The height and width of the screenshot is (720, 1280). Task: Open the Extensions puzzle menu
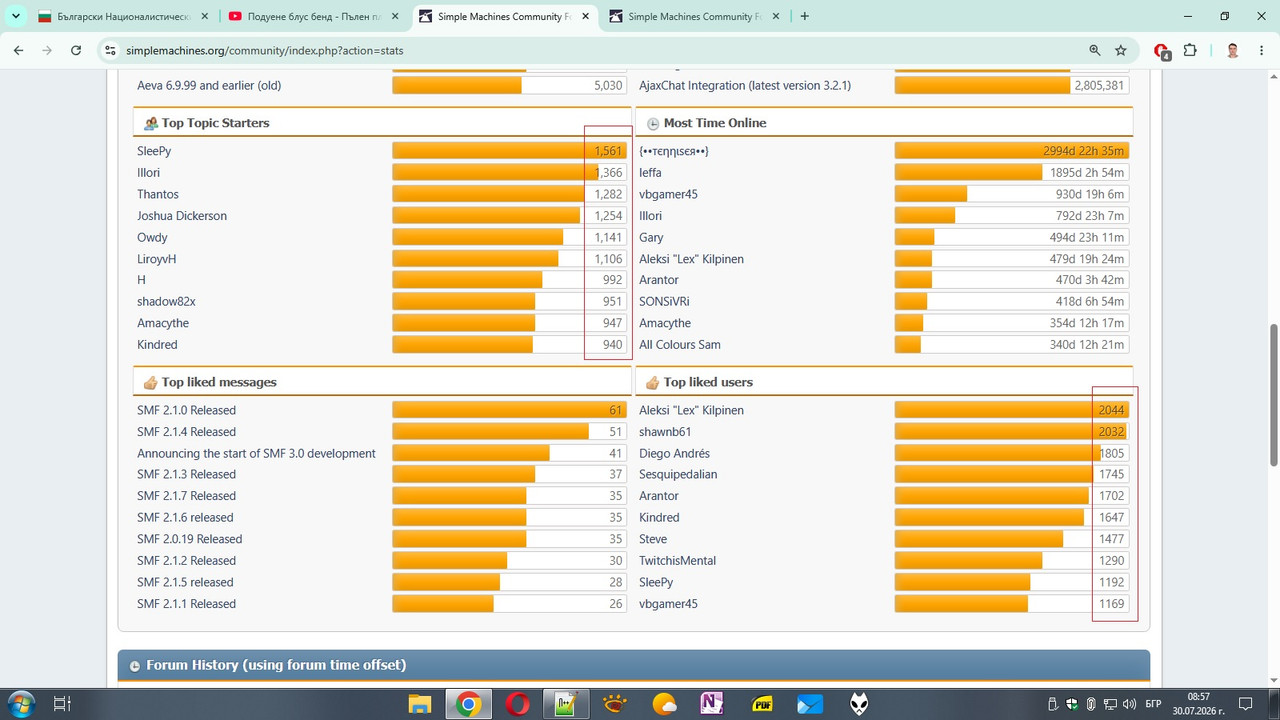coord(1189,50)
